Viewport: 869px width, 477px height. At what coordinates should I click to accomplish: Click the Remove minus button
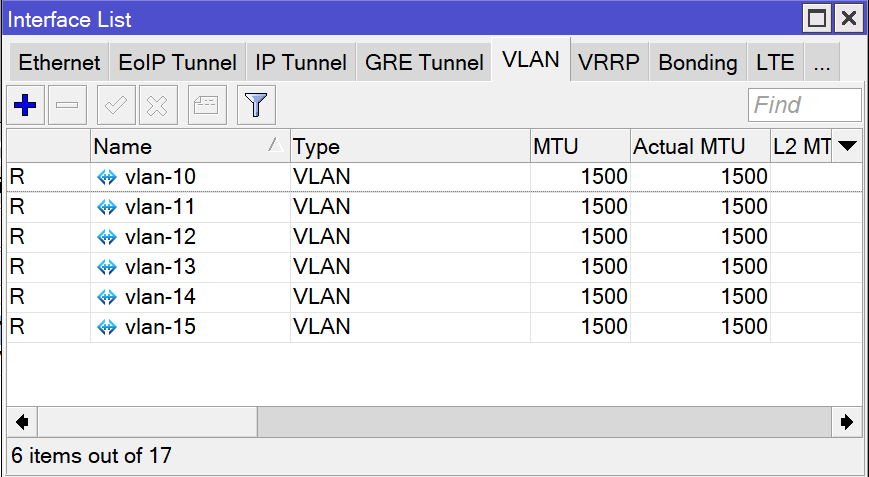click(67, 105)
